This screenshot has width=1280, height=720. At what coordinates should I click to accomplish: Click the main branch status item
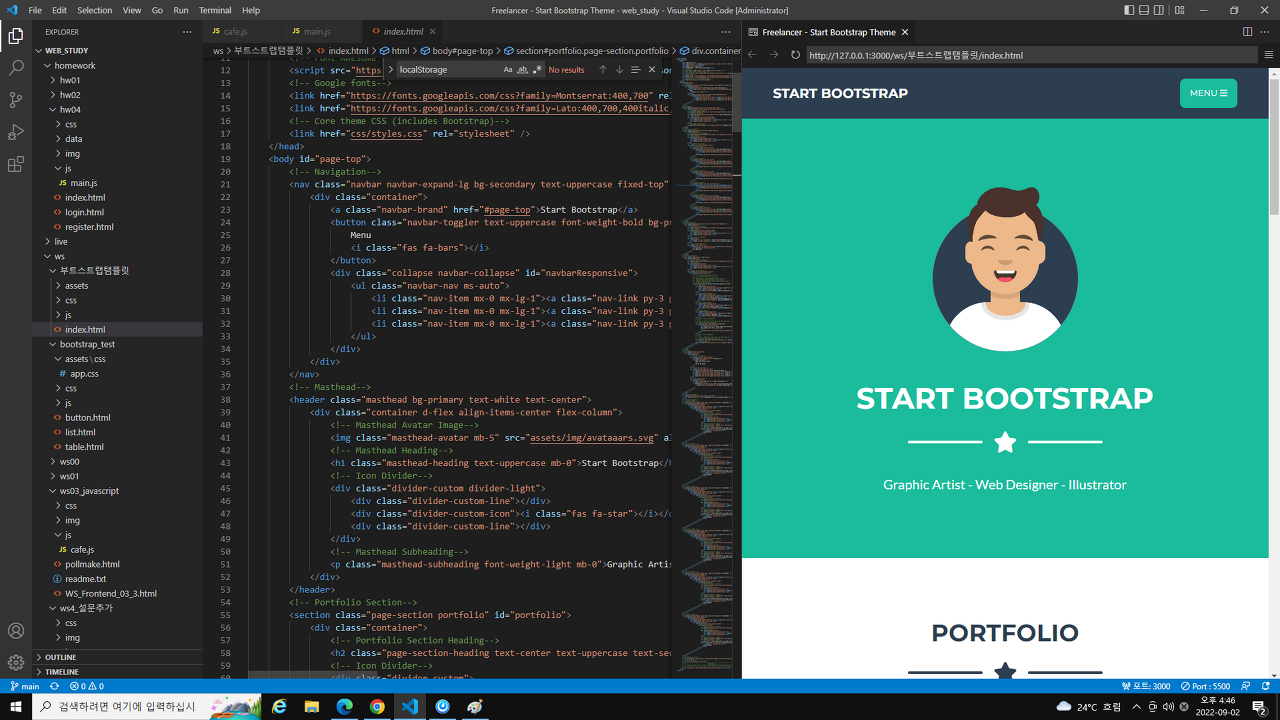coord(25,686)
